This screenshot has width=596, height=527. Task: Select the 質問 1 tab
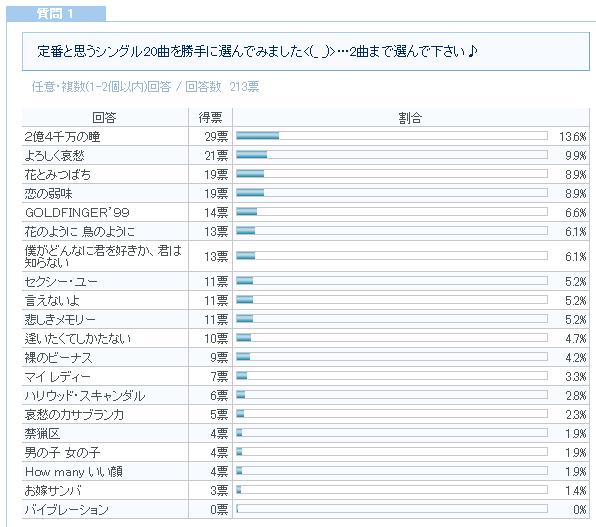[56, 14]
